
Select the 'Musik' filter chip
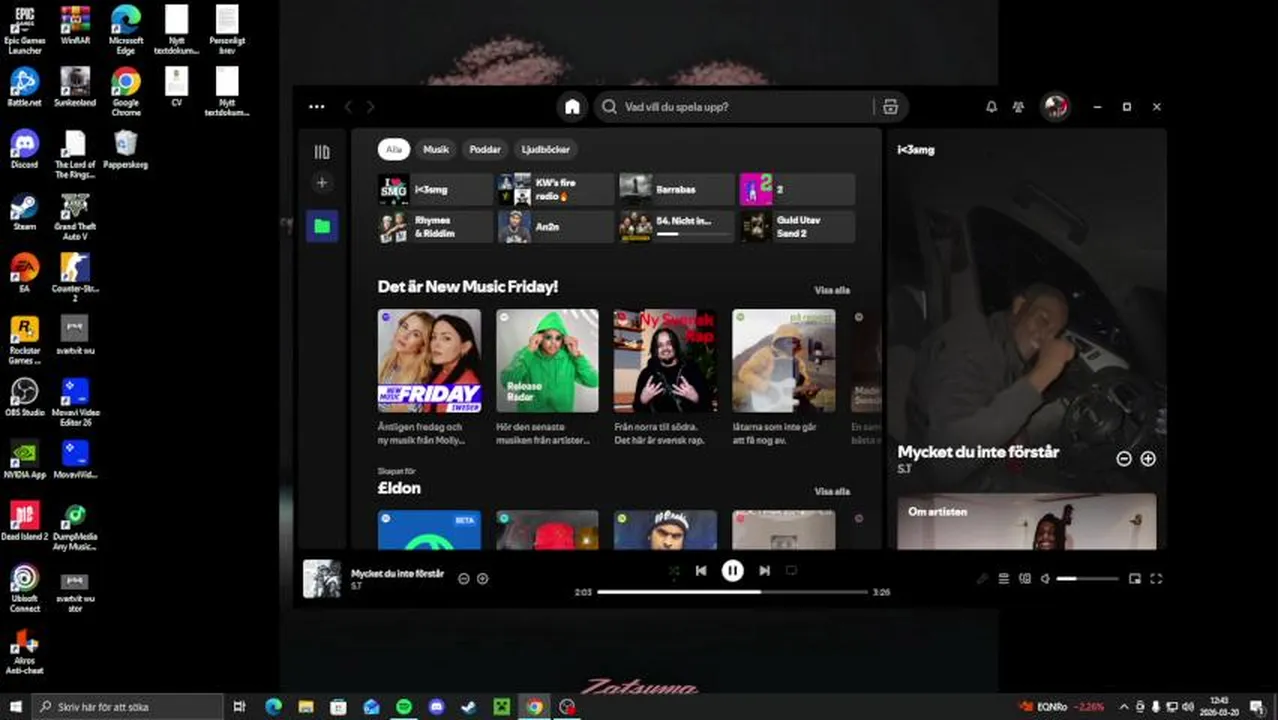436,149
